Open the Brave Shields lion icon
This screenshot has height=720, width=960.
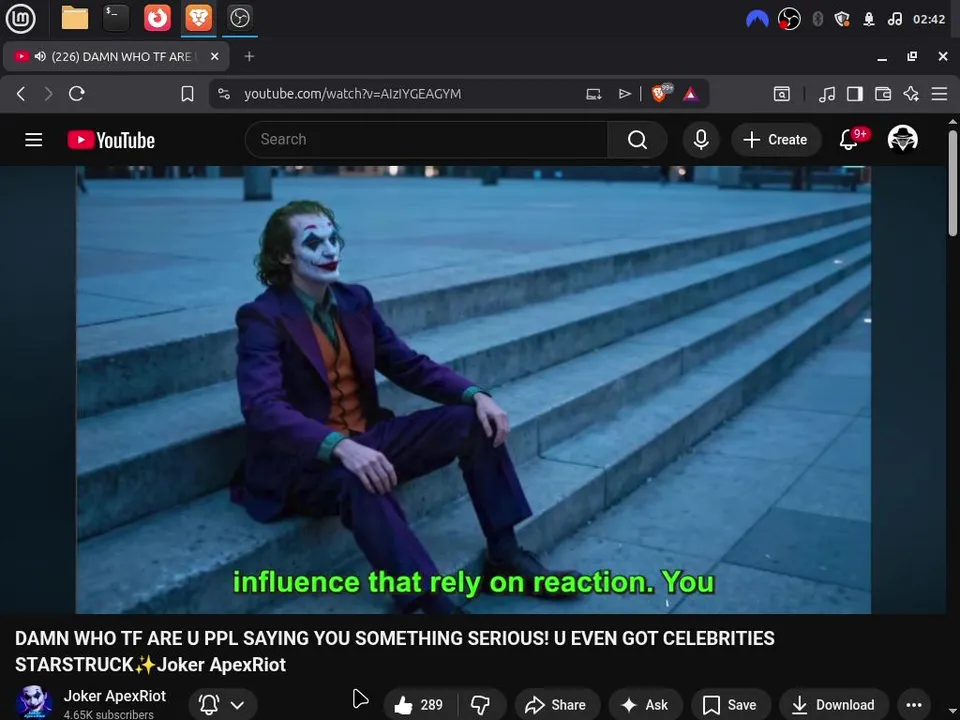coord(660,93)
